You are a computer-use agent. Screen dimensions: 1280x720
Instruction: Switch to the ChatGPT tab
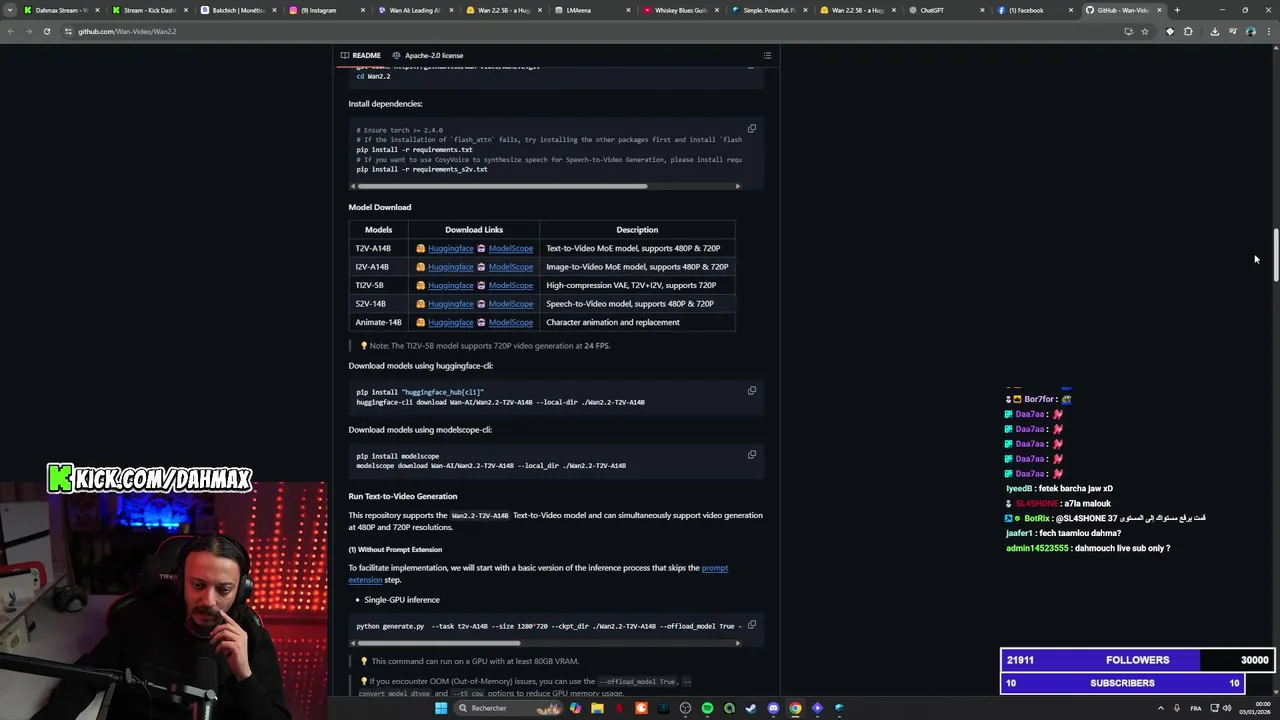(x=945, y=10)
